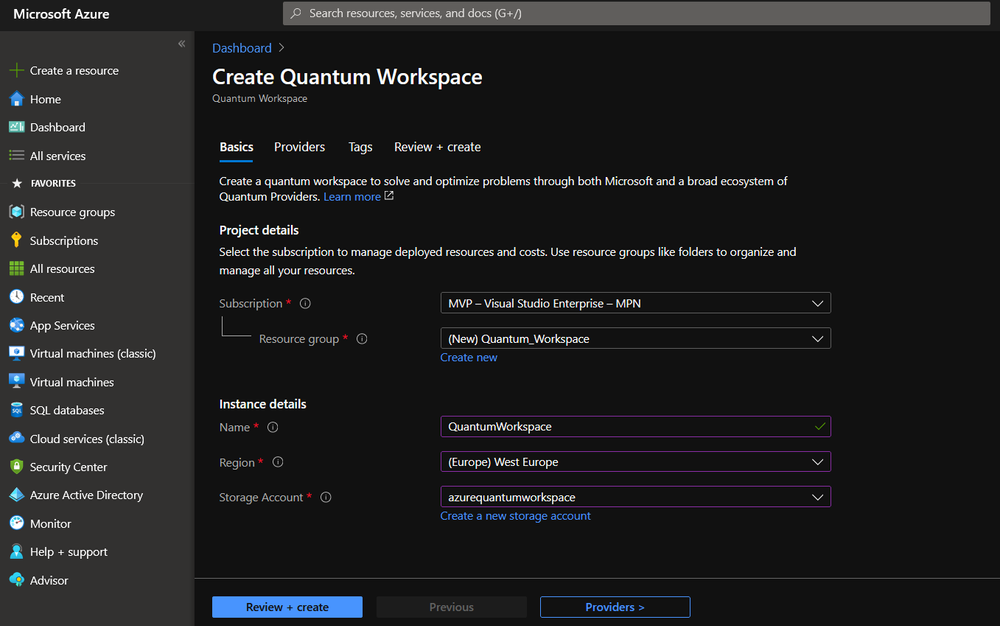This screenshot has height=626, width=1000.
Task: Click the info icon beside Resource group
Action: [x=362, y=338]
